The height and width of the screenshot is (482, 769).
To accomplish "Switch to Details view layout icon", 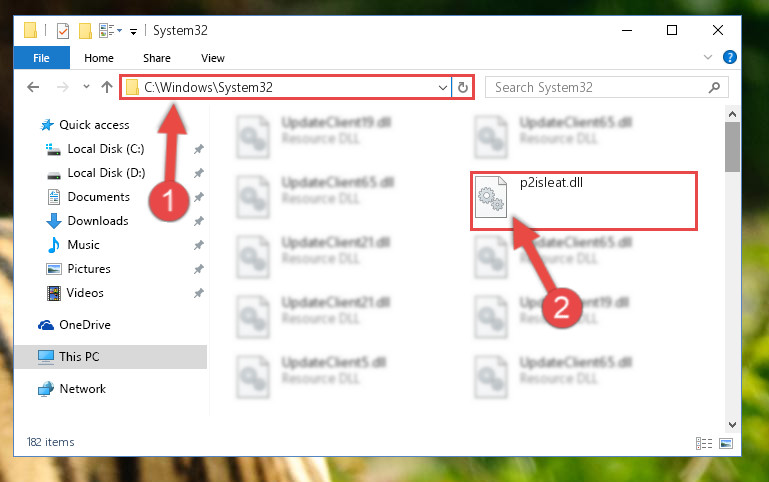I will [704, 443].
